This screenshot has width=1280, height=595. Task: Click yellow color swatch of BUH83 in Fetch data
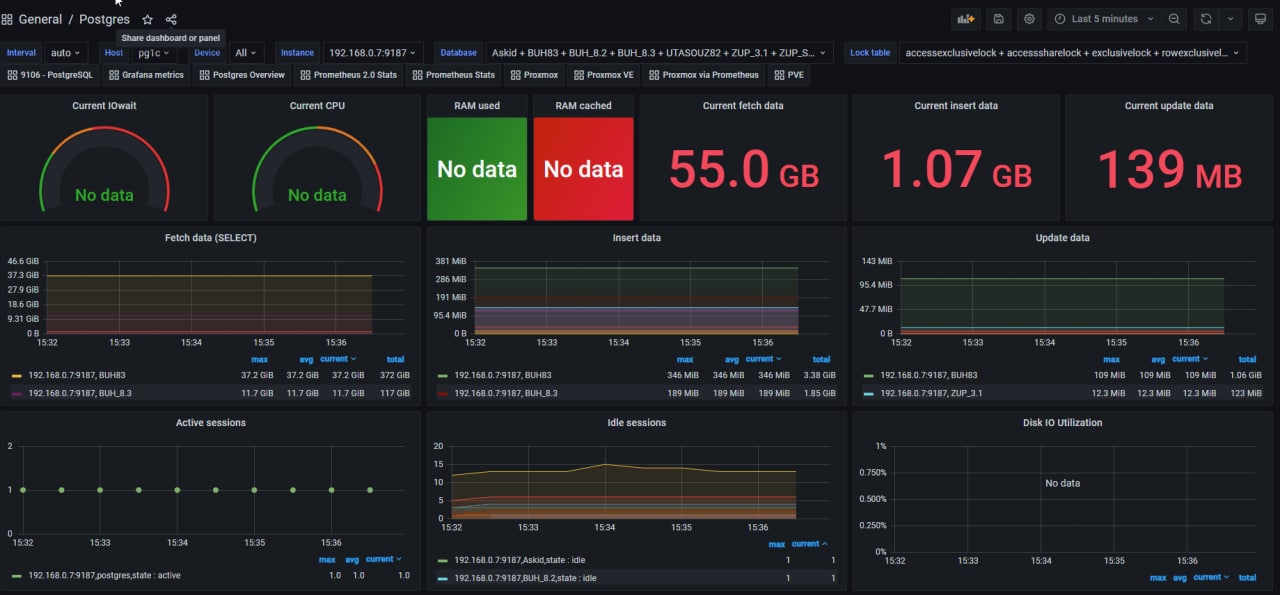click(16, 376)
